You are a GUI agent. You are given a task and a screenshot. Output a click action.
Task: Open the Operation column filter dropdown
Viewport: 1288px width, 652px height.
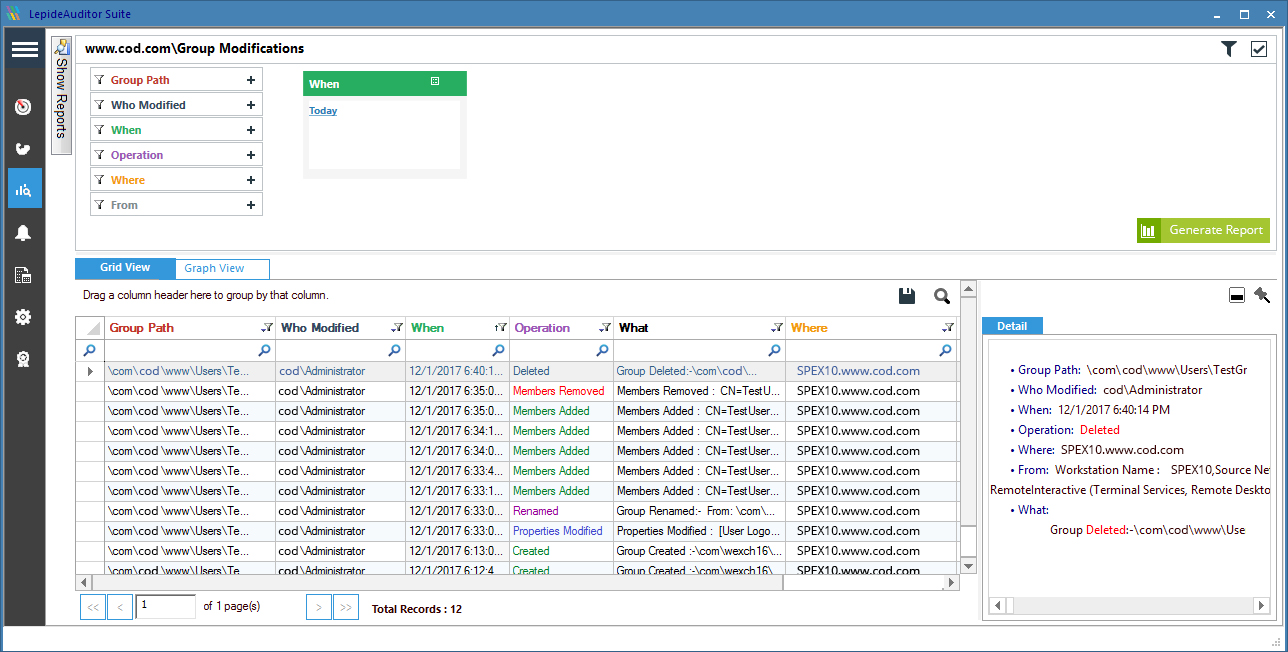(604, 327)
